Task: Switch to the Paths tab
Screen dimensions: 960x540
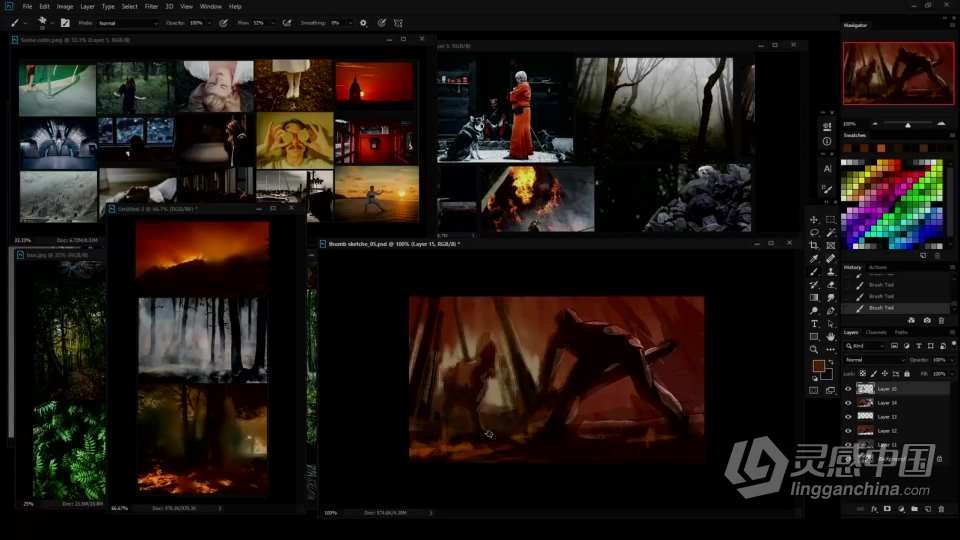Action: point(901,332)
